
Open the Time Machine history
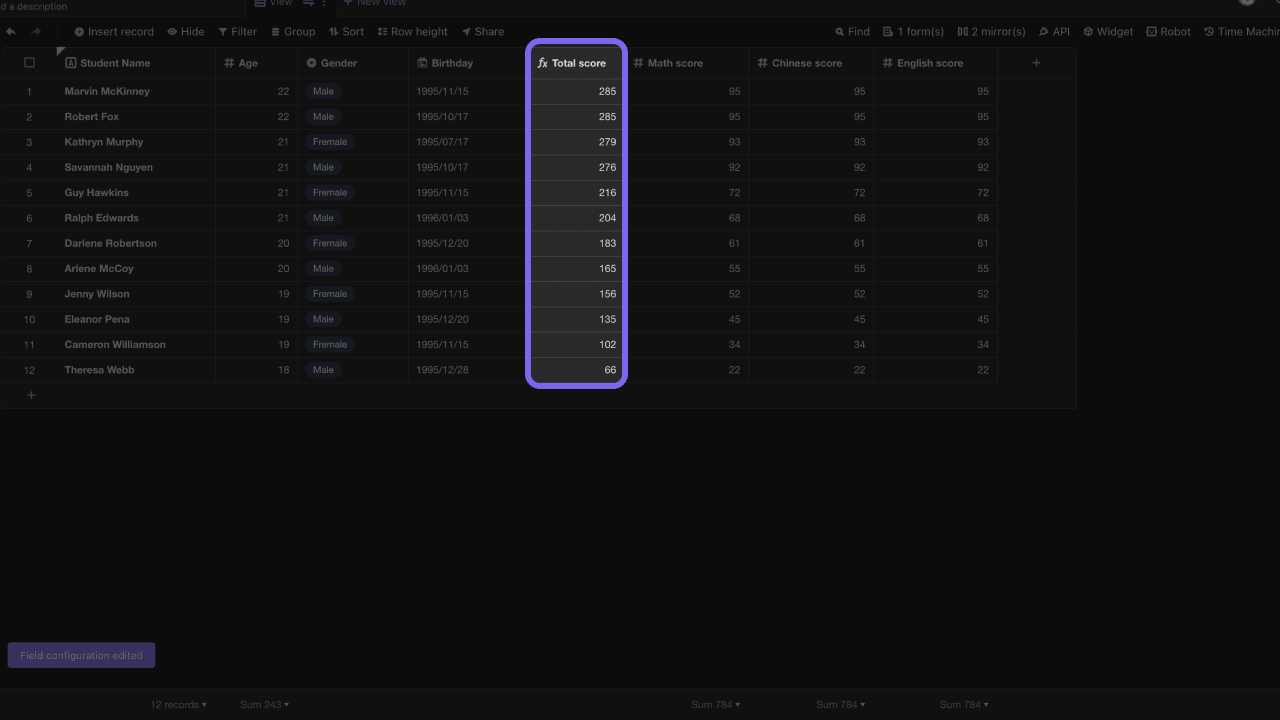(1241, 32)
